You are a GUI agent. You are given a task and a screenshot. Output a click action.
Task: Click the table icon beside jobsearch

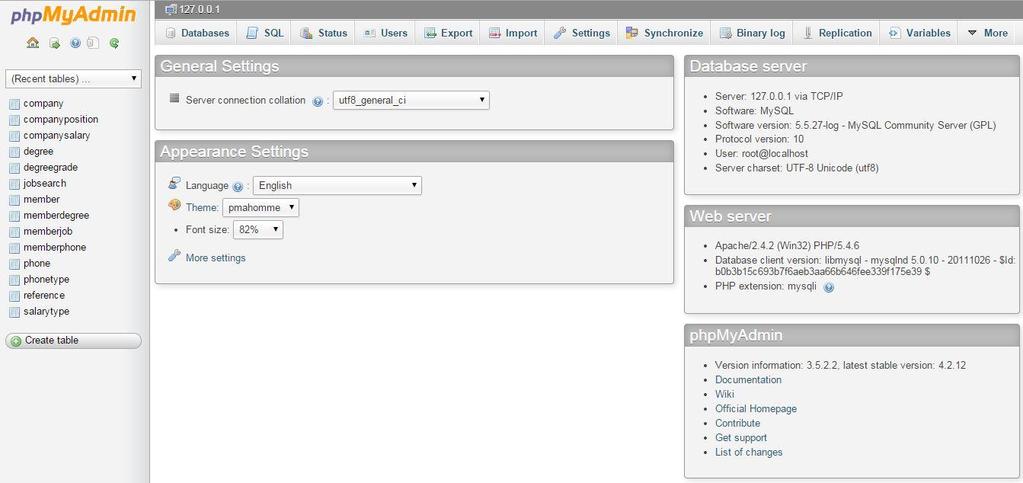coord(14,183)
